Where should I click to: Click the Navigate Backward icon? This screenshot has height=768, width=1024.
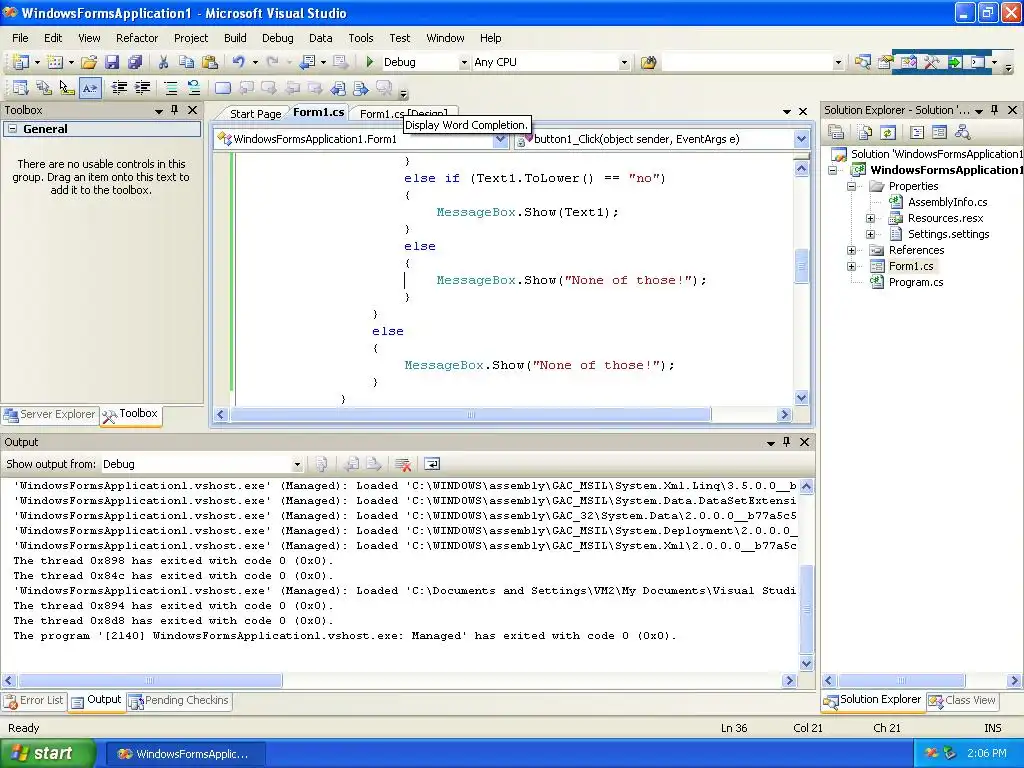pyautogui.click(x=308, y=62)
